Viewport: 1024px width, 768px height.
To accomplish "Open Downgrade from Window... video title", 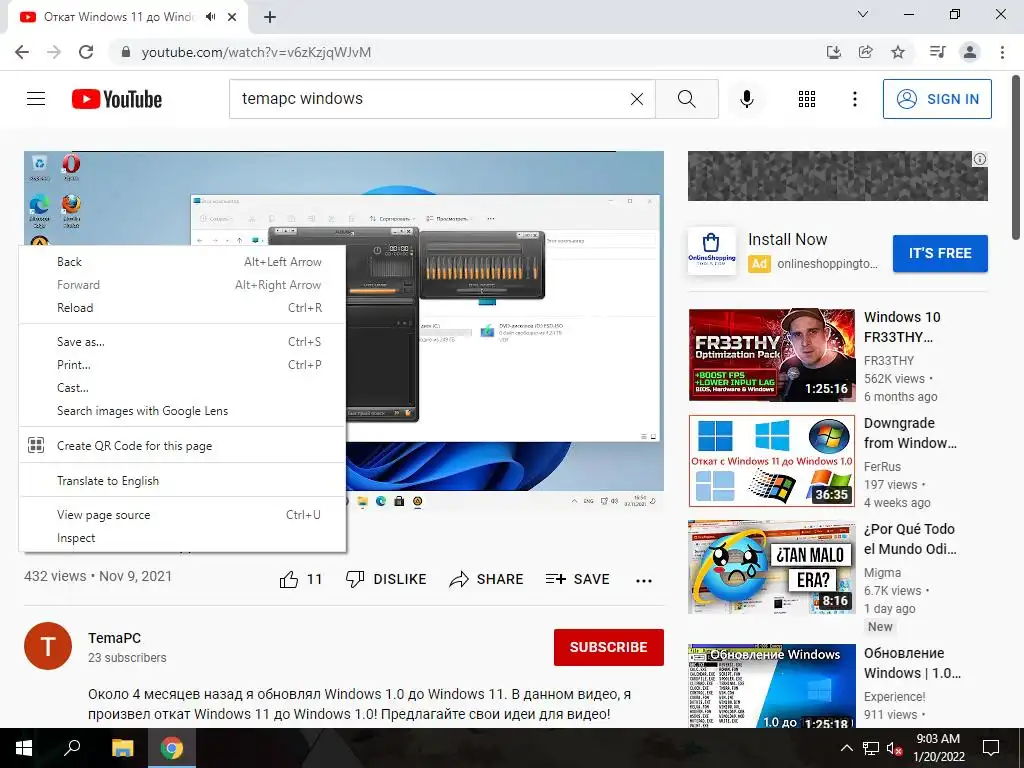I will click(910, 433).
